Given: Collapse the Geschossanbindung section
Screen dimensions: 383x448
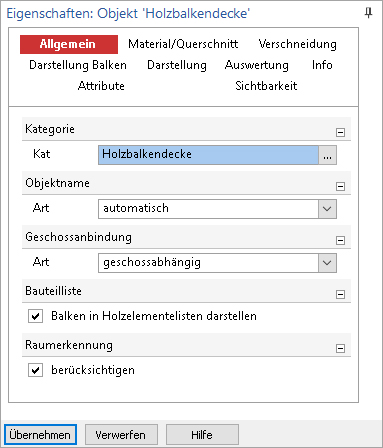Looking at the screenshot, I should tap(340, 240).
